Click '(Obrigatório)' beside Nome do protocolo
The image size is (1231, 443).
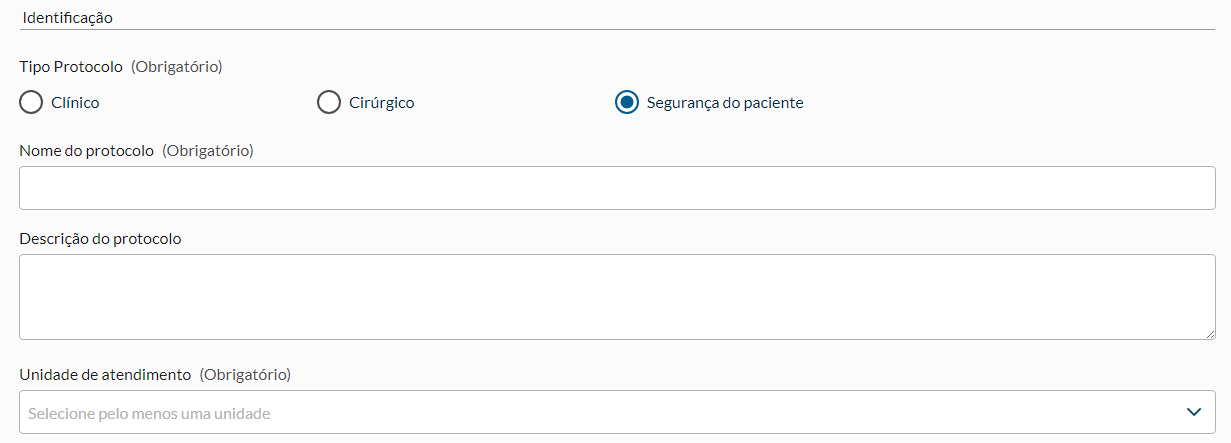208,150
